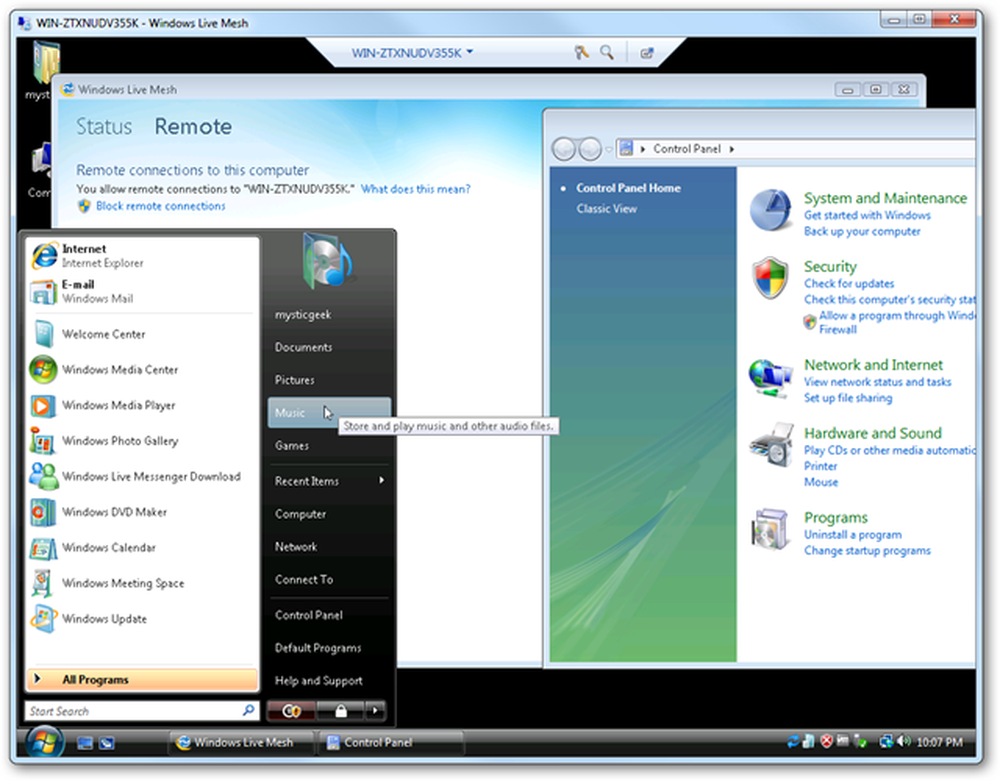Screen dimensions: 1000x781
Task: Launch Windows Mail E-mail entry
Action: click(x=142, y=291)
